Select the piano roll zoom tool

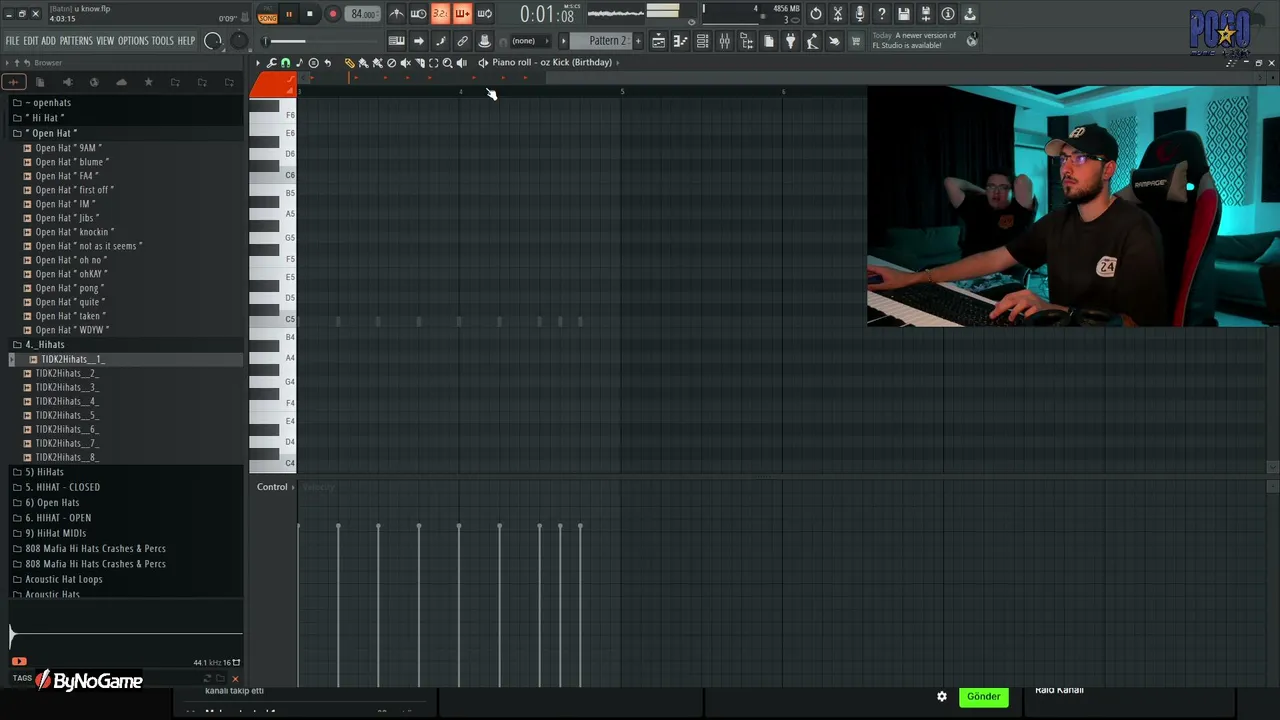pyautogui.click(x=448, y=63)
